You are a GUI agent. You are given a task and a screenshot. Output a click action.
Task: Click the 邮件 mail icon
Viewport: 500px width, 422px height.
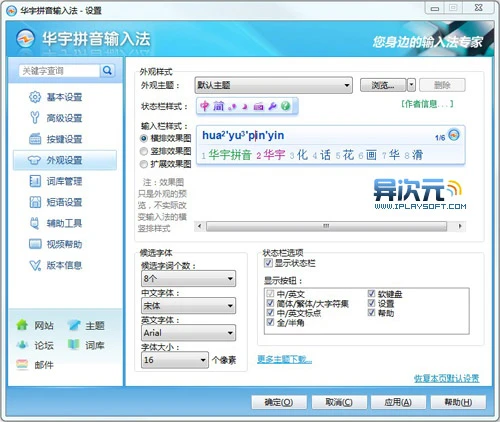tap(22, 365)
